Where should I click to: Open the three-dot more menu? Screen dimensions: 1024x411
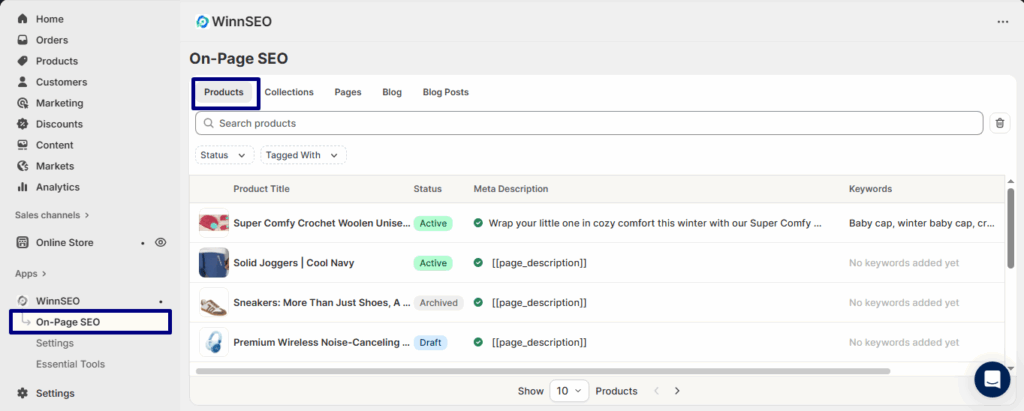coord(1002,22)
